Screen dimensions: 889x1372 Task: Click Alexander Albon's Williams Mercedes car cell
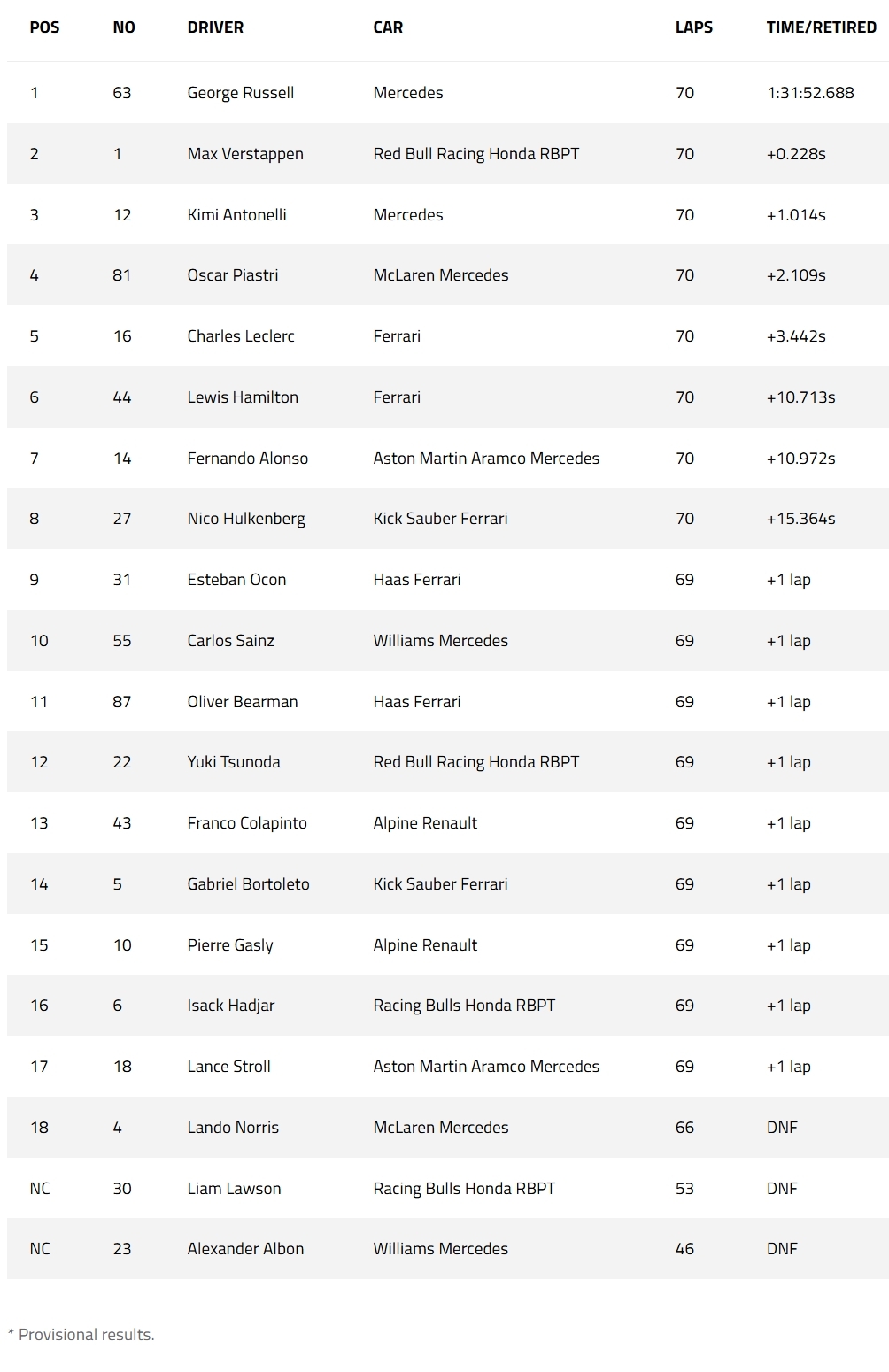pyautogui.click(x=441, y=1249)
